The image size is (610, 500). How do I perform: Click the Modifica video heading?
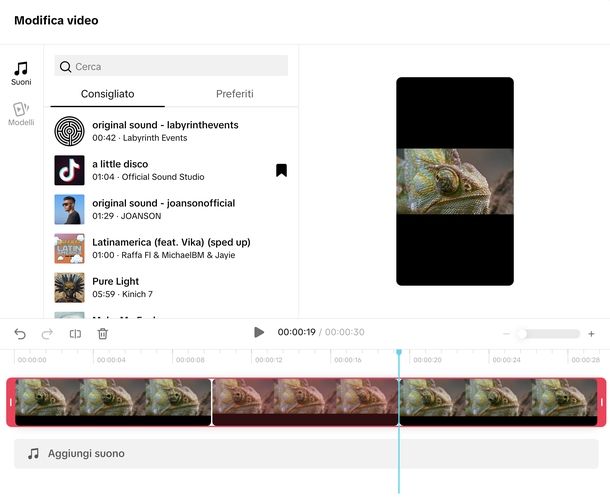pyautogui.click(x=56, y=20)
